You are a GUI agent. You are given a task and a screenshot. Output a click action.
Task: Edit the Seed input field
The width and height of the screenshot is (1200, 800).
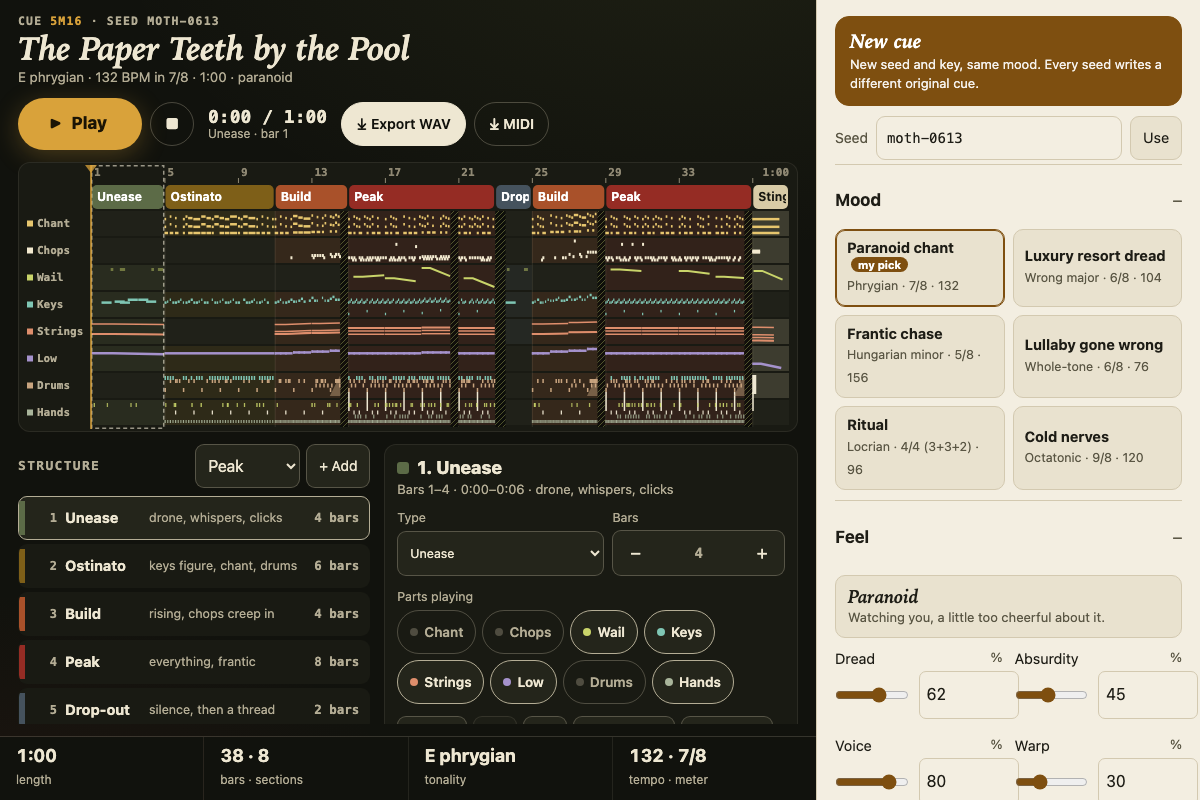click(998, 138)
